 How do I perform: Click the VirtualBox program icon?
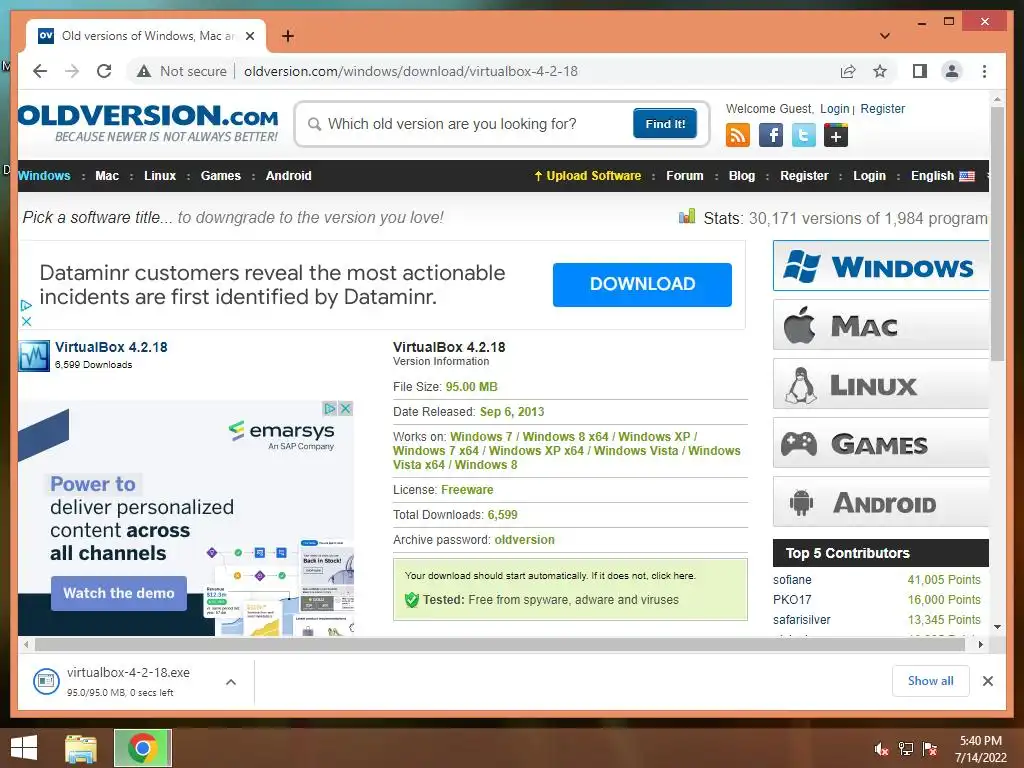coord(34,356)
